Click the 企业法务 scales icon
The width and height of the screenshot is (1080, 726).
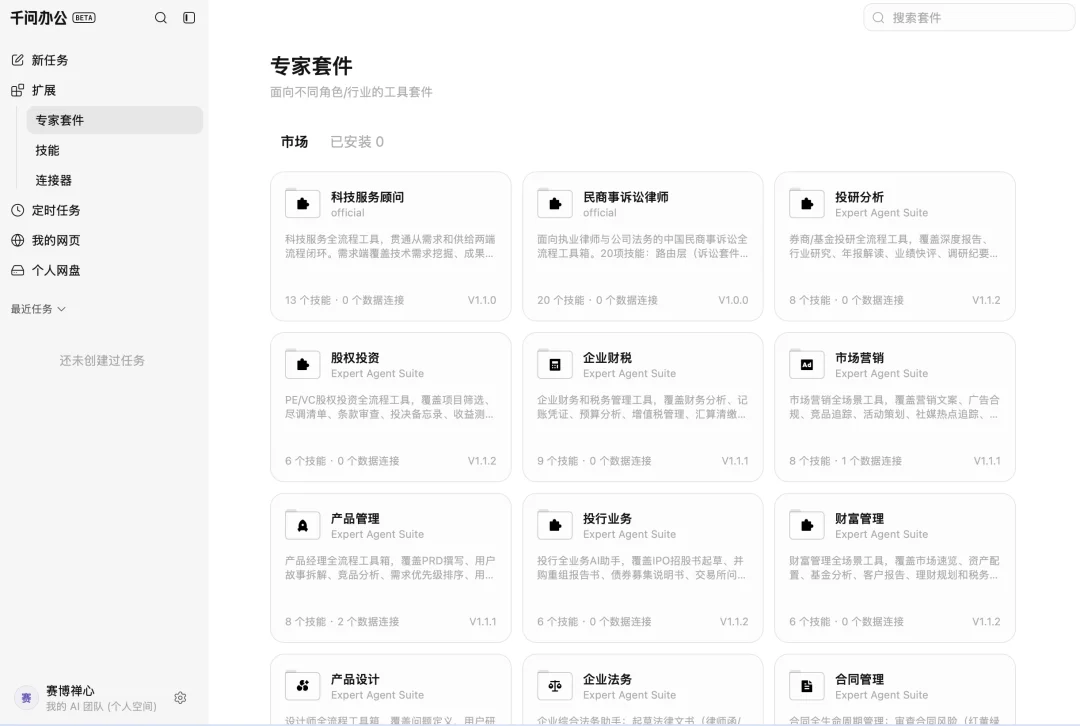[x=554, y=686]
